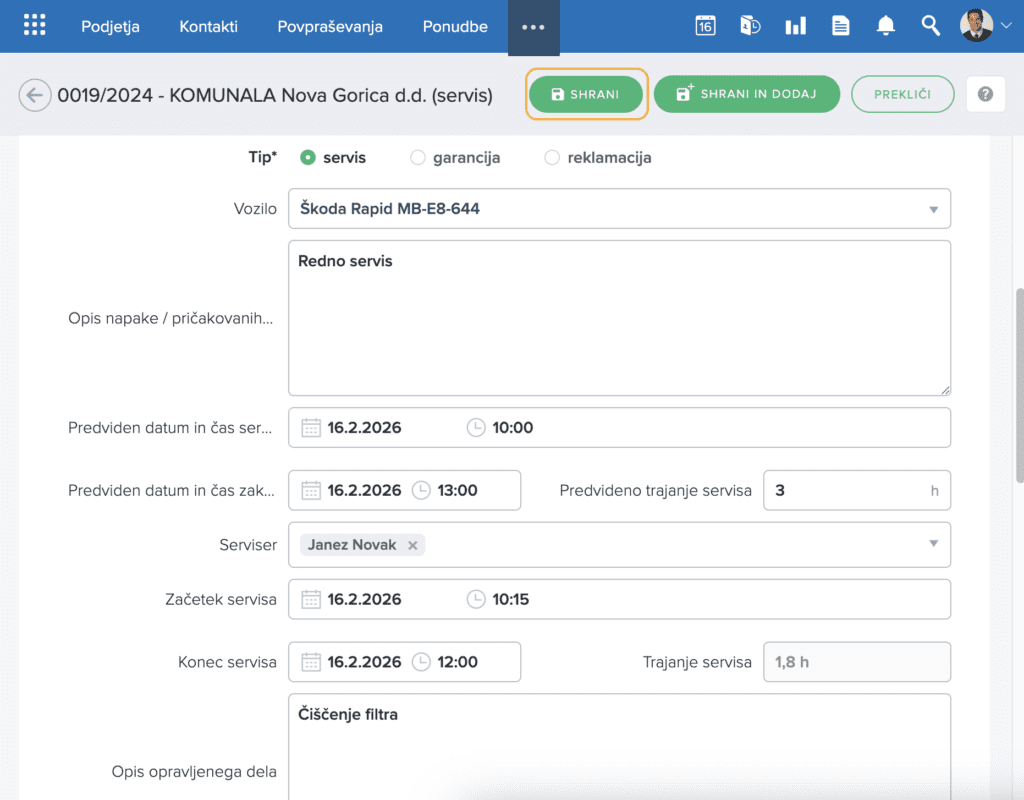Expand the Serviser dropdown arrow

click(933, 544)
